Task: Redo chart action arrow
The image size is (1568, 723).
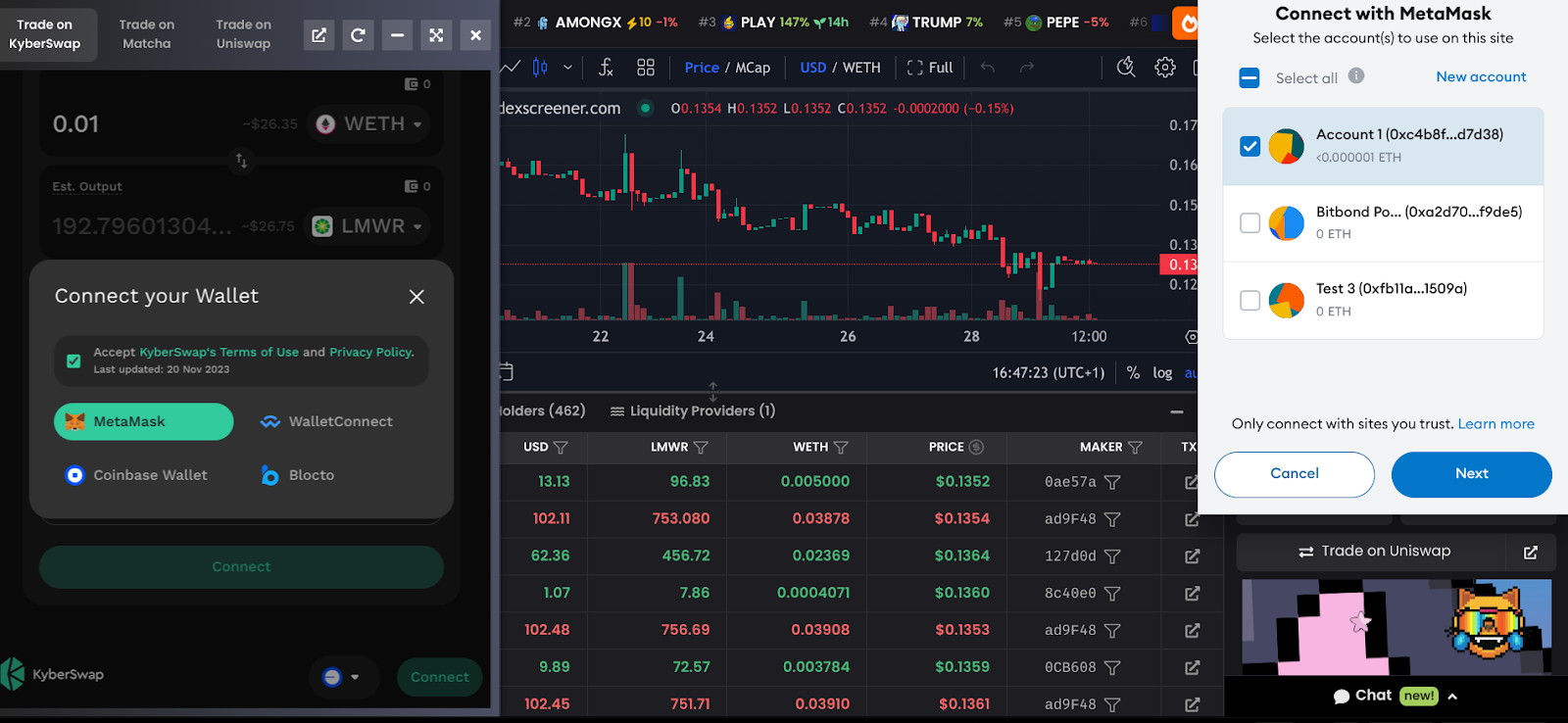Action: click(x=1026, y=68)
